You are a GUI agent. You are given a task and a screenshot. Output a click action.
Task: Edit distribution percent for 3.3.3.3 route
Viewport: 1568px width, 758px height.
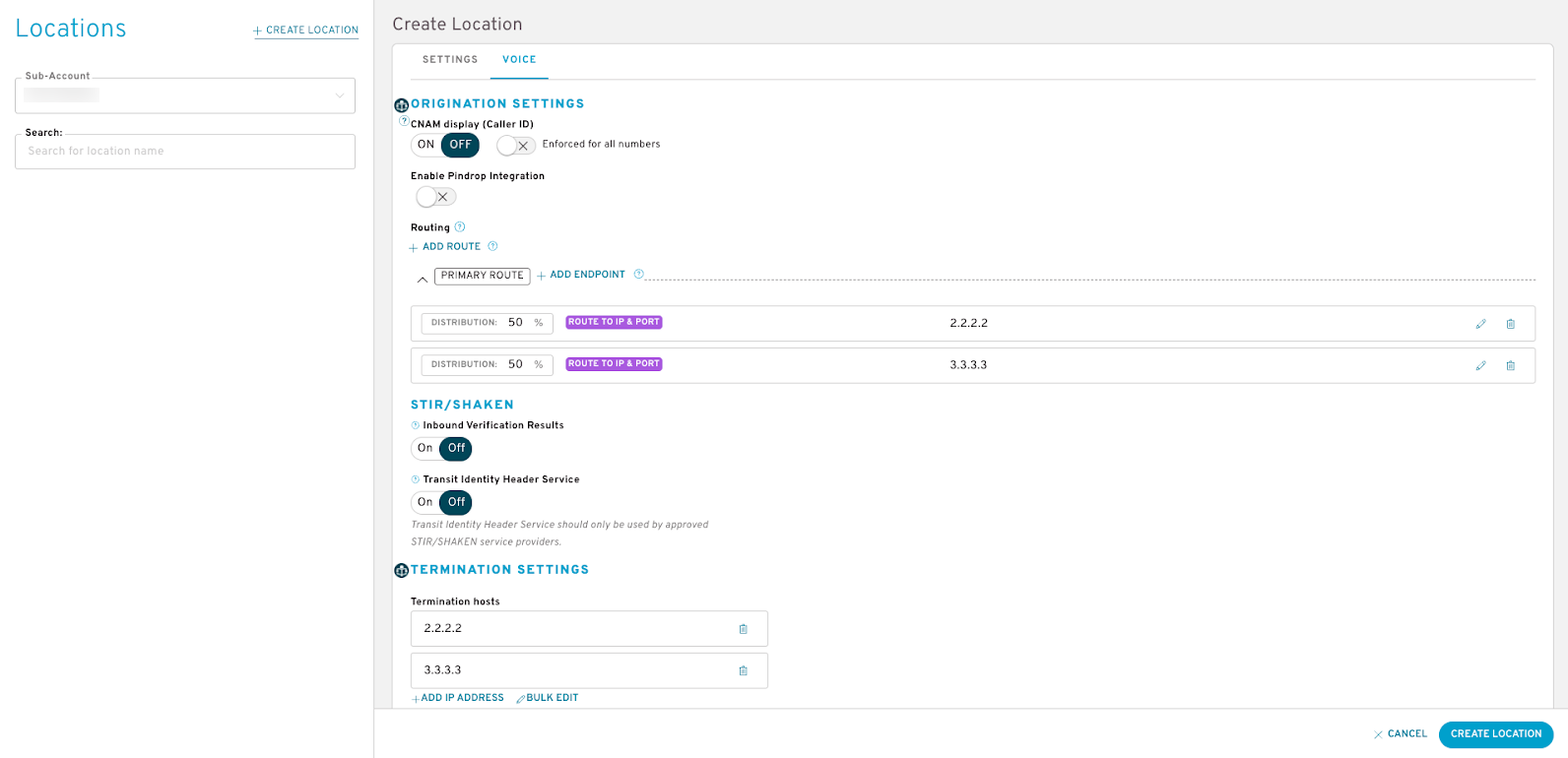(488, 364)
